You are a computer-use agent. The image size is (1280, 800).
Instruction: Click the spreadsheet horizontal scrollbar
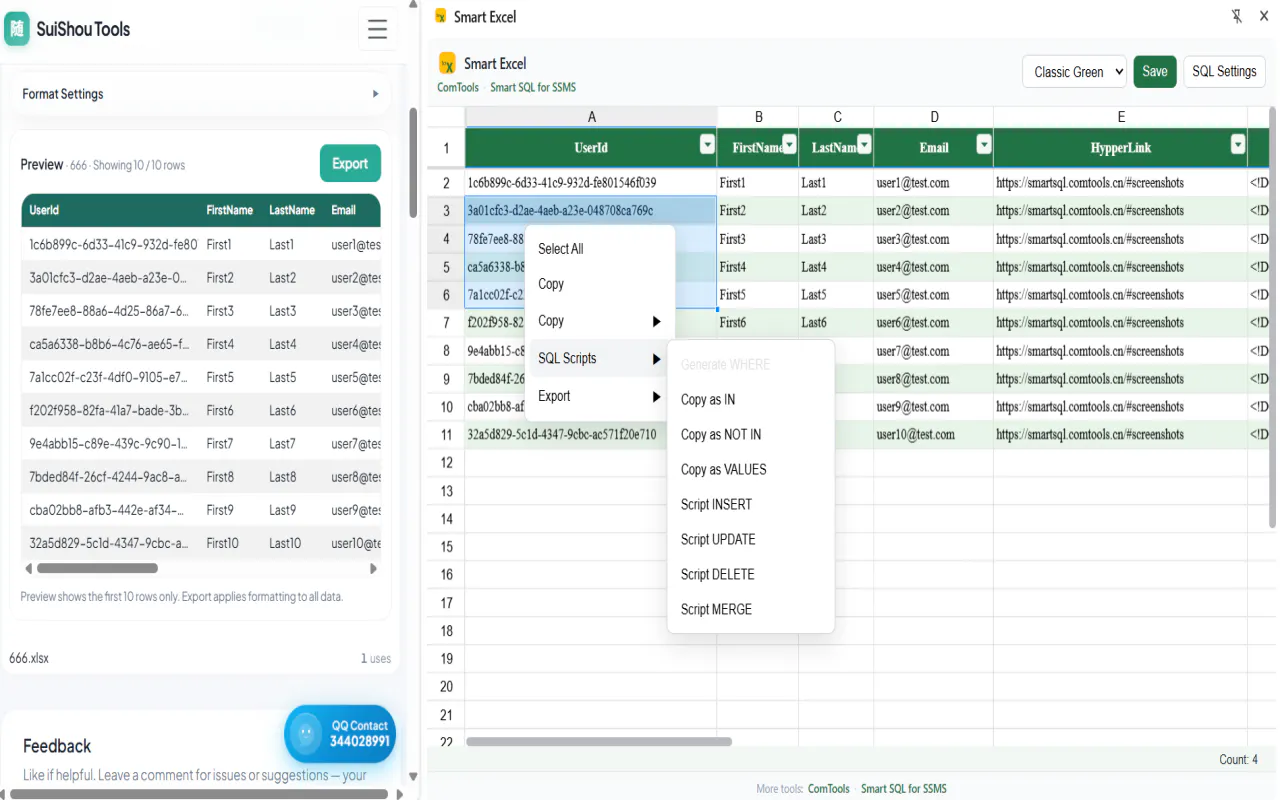pyautogui.click(x=599, y=741)
